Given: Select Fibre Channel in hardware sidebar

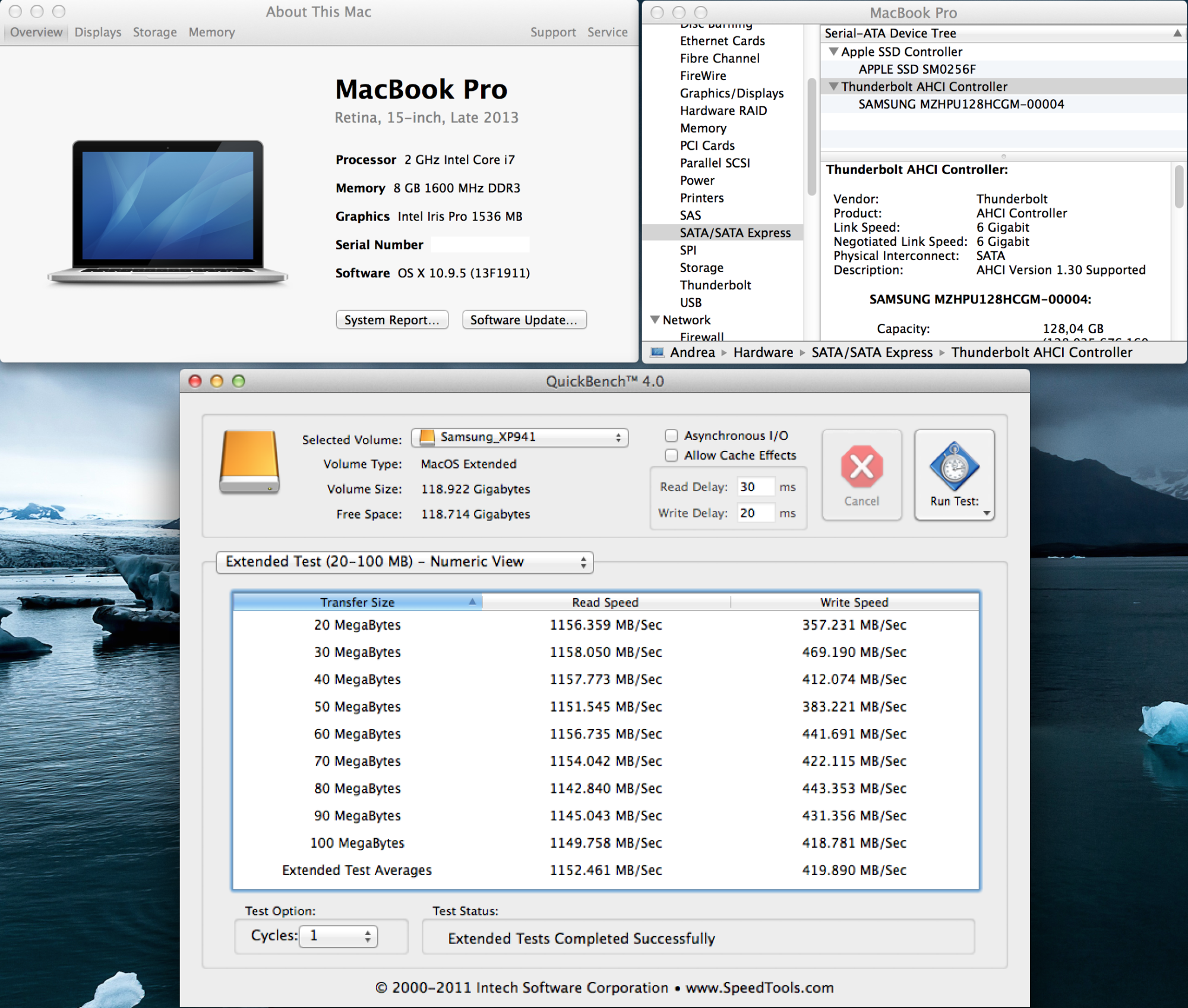Looking at the screenshot, I should click(x=719, y=58).
